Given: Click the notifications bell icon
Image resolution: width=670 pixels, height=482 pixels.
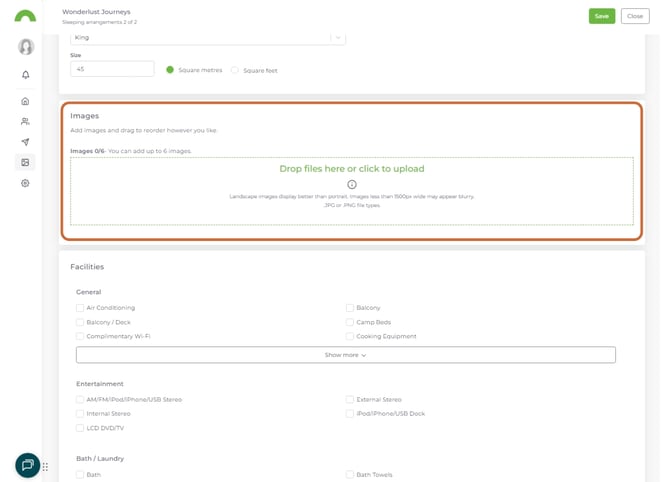Looking at the screenshot, I should click(26, 75).
